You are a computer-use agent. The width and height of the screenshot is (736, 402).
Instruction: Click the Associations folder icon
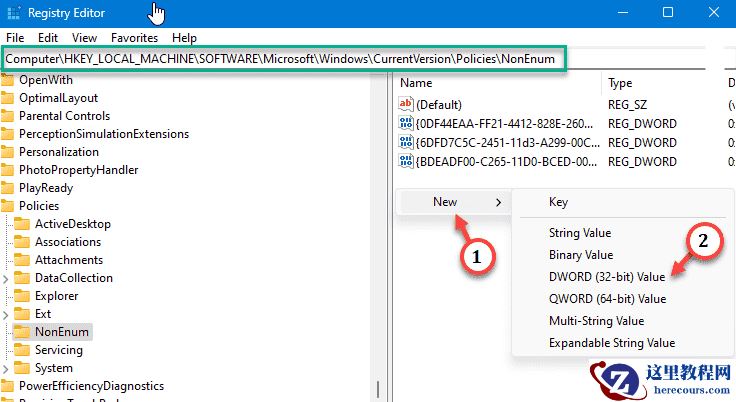pos(22,242)
